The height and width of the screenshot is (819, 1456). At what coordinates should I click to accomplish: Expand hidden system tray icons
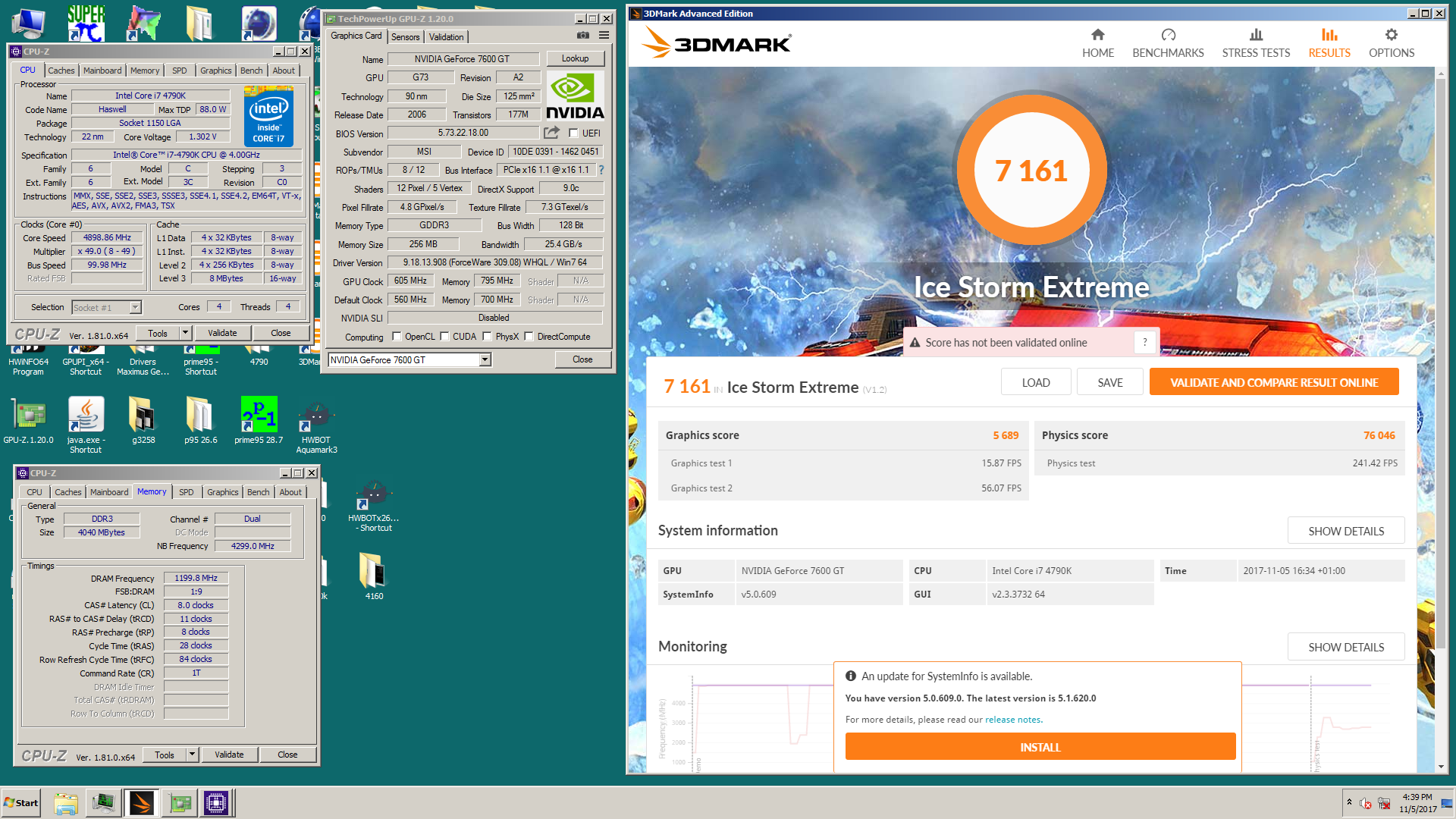click(x=1349, y=802)
